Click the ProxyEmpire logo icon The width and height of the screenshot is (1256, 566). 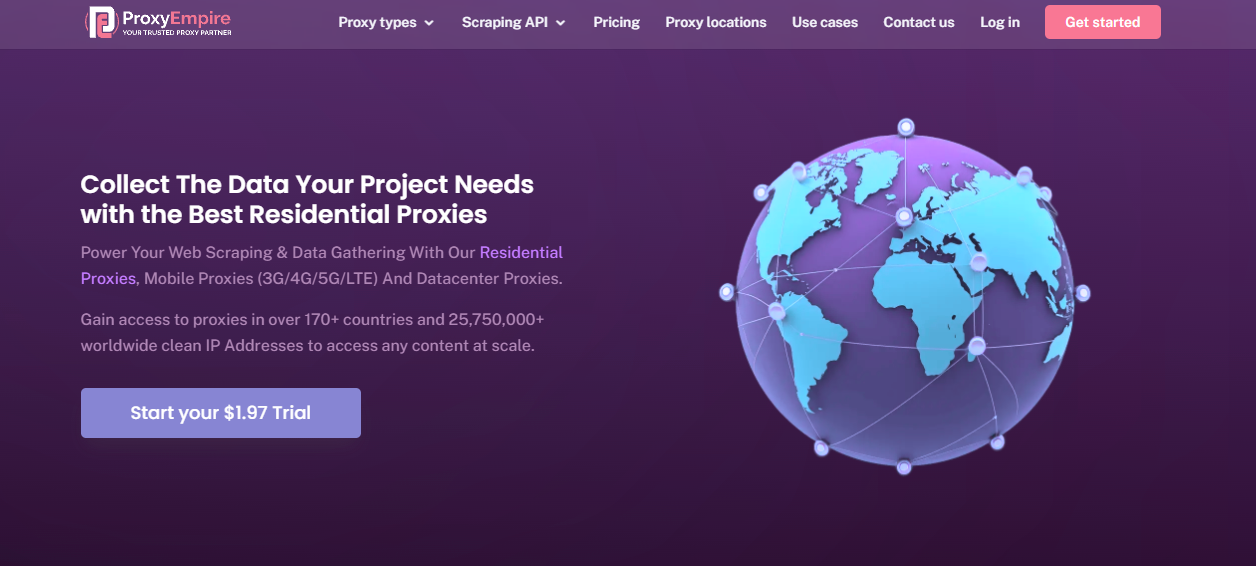coord(101,22)
